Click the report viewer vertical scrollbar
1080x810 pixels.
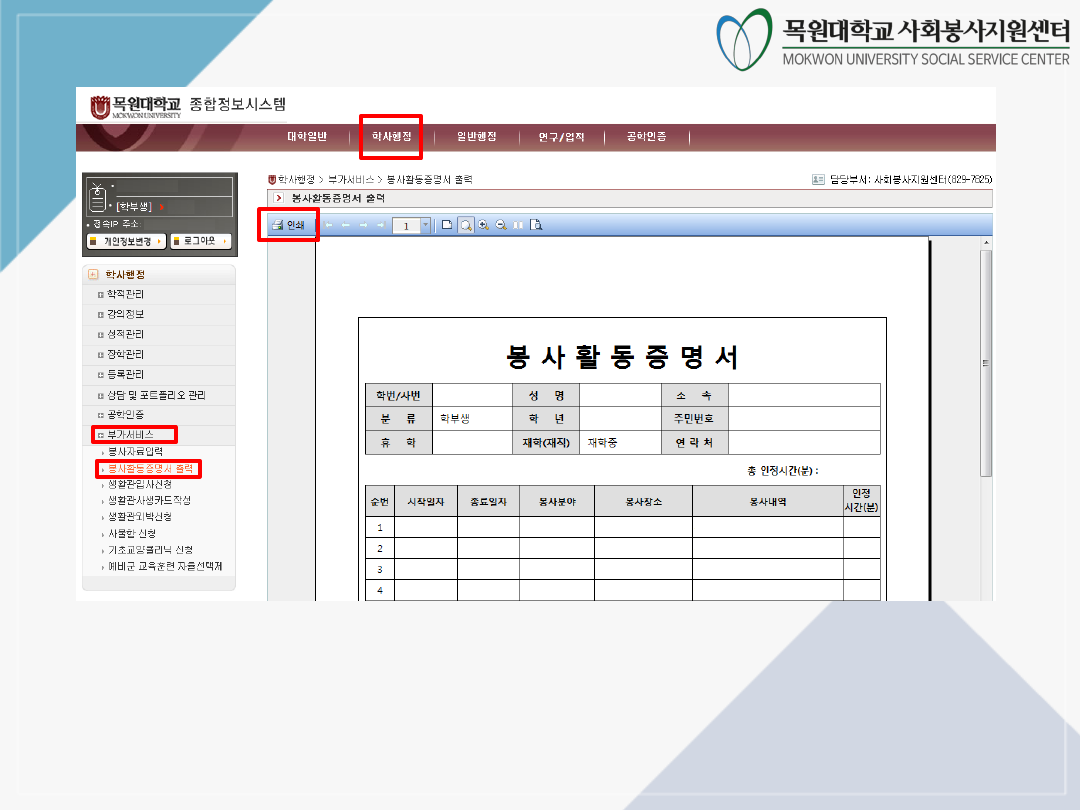coord(985,360)
